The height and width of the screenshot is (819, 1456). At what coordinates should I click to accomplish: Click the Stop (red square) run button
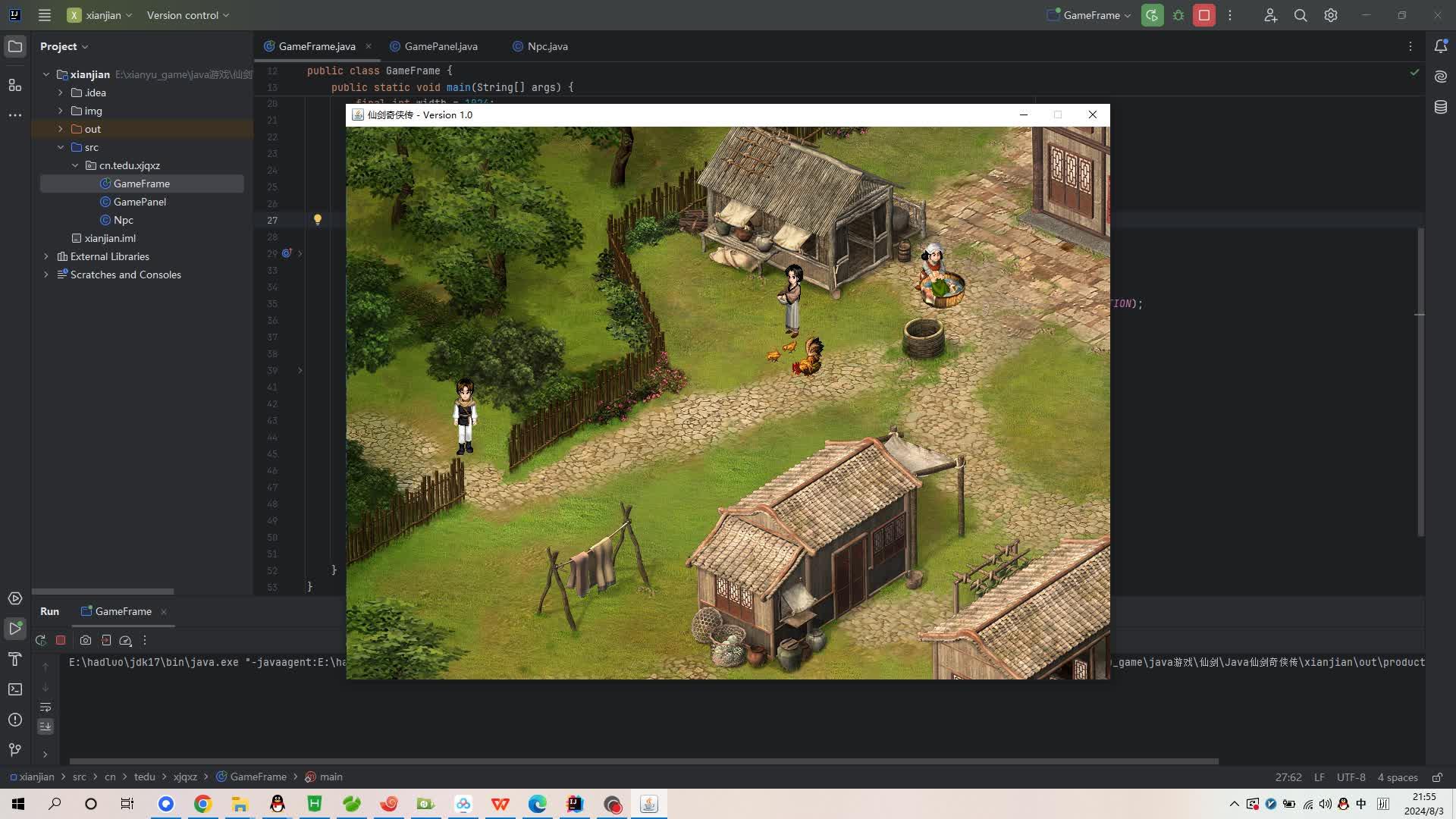coord(61,640)
